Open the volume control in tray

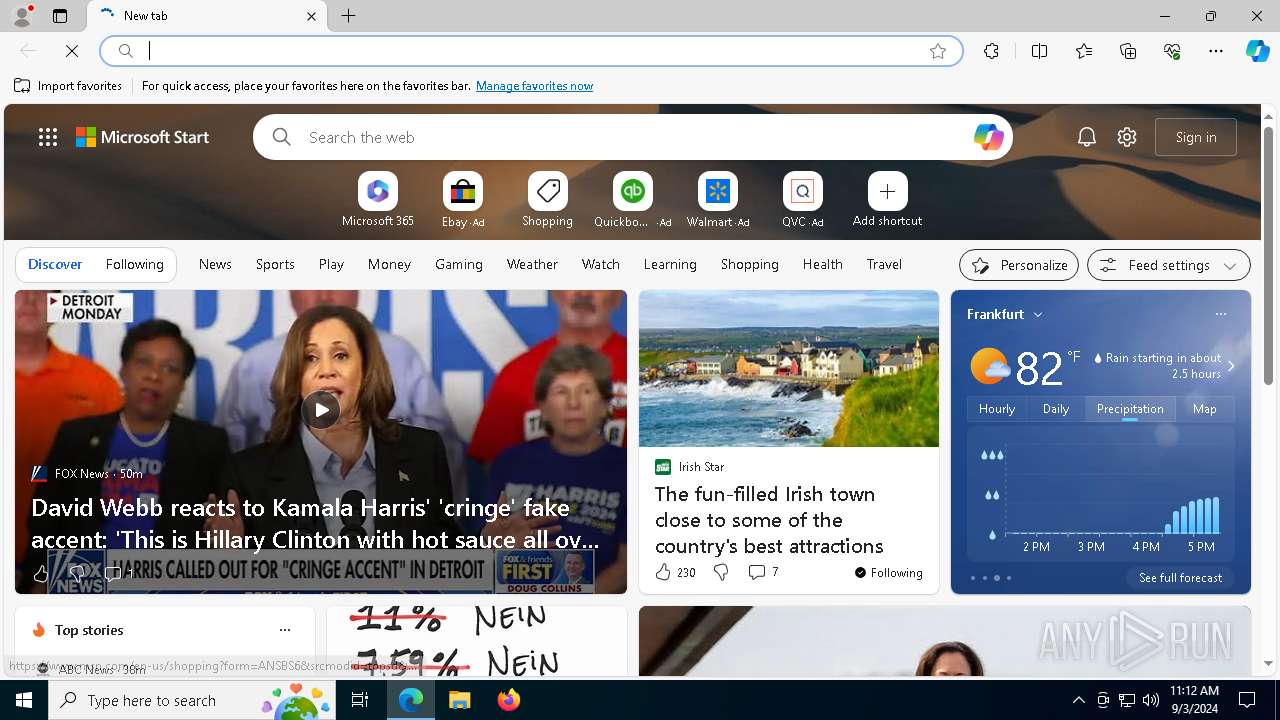[1150, 700]
